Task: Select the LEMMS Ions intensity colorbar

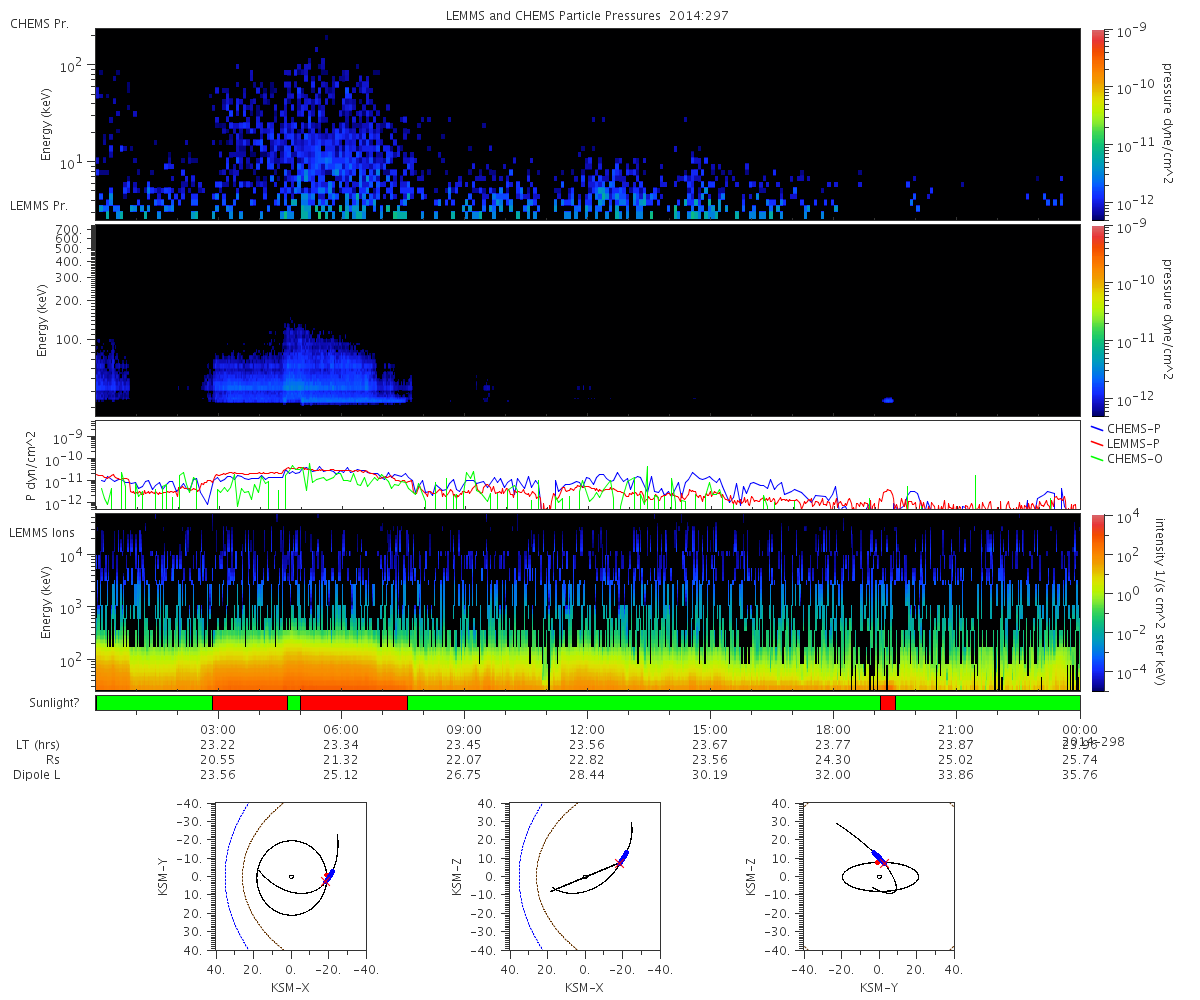Action: coord(1098,602)
